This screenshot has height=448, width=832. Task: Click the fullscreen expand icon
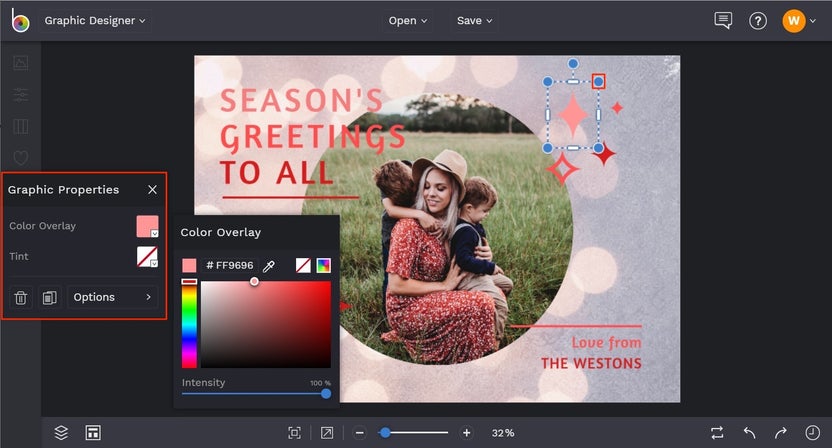point(327,433)
